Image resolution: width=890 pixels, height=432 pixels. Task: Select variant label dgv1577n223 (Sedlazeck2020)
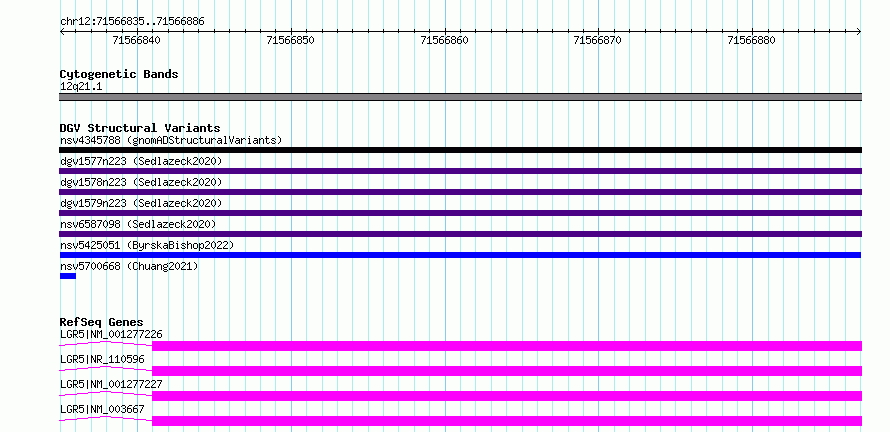[x=141, y=161]
